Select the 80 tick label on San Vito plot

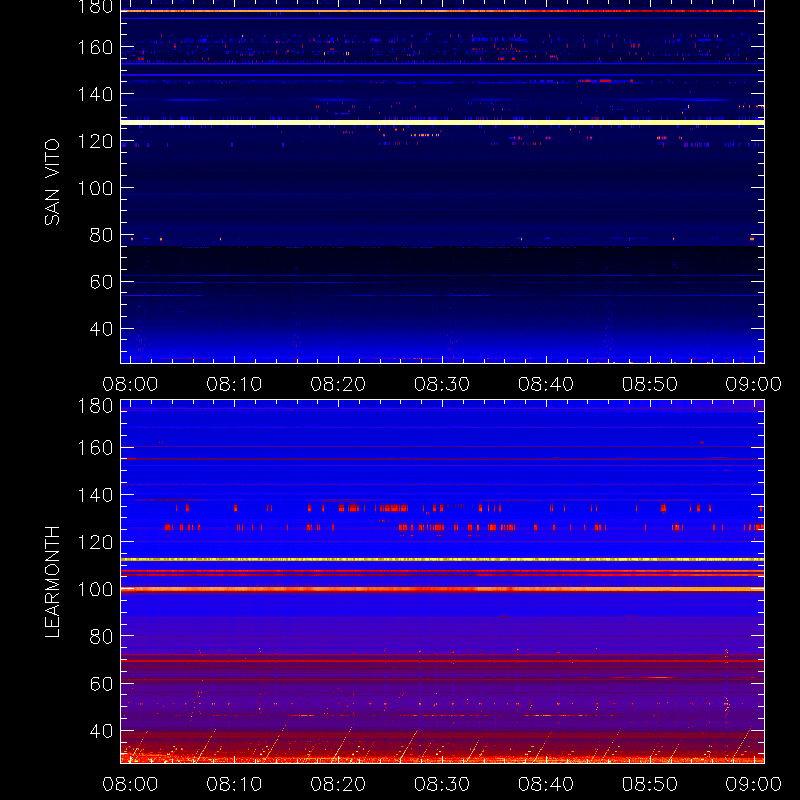101,235
